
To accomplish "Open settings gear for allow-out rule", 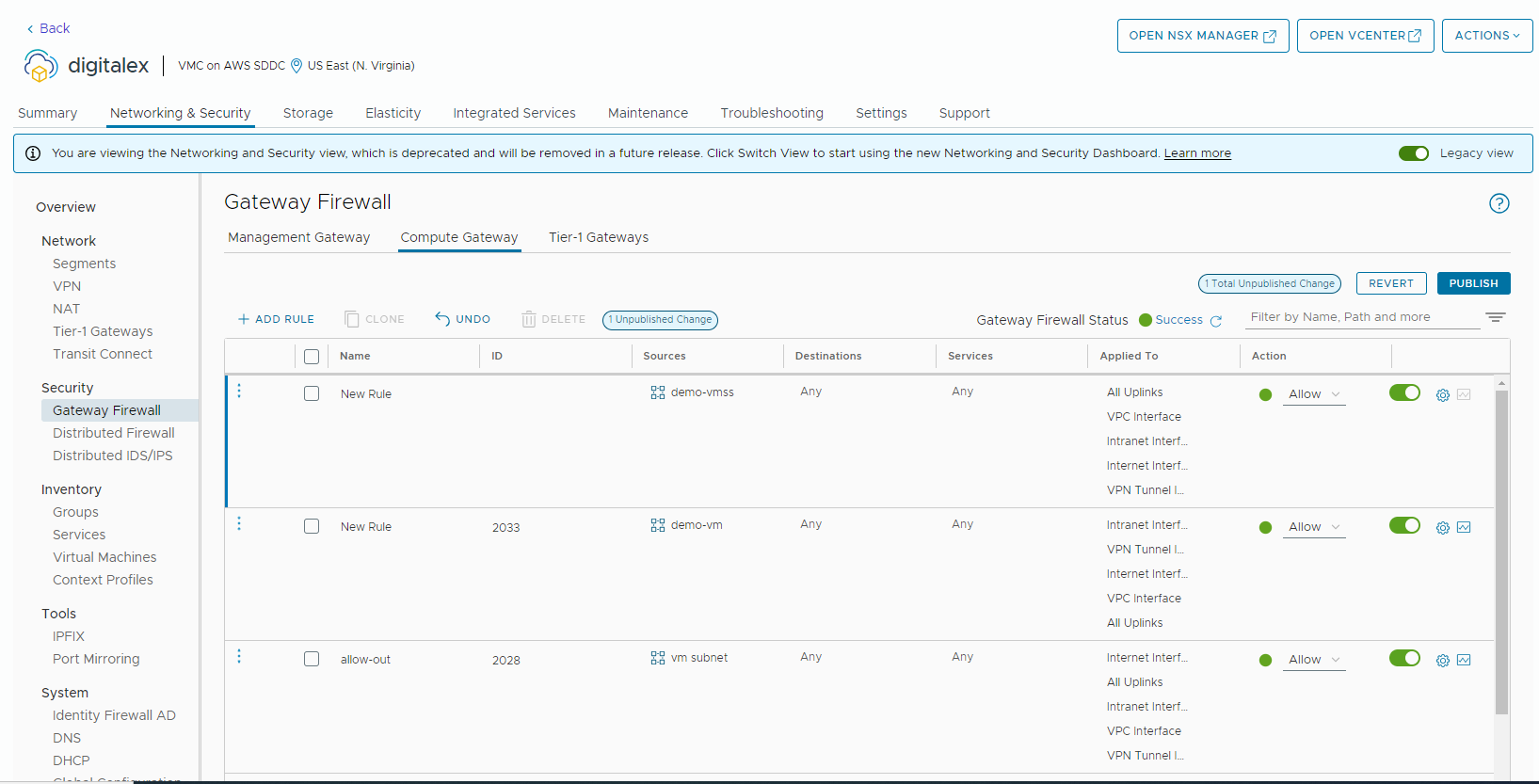I will [x=1442, y=661].
